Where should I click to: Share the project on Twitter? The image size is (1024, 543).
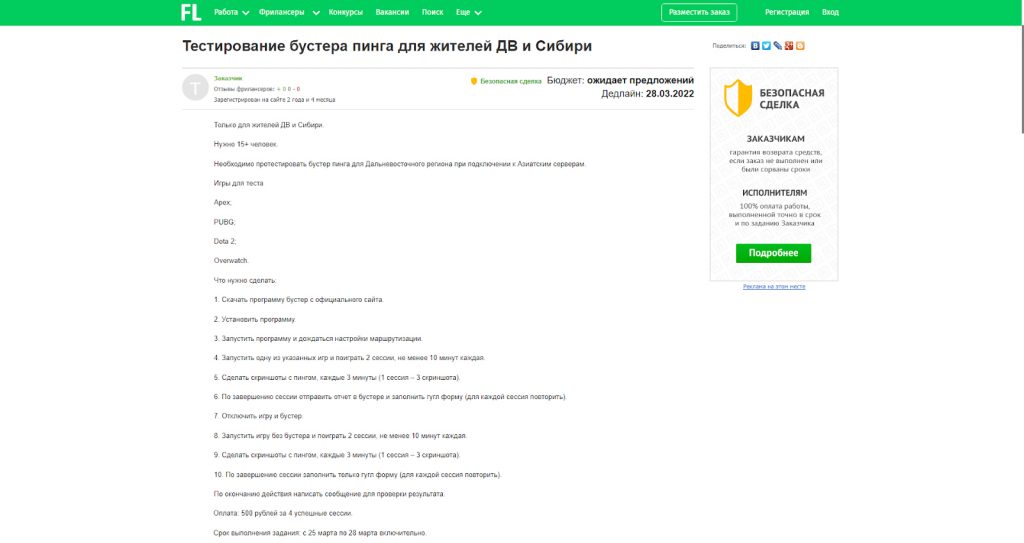coord(766,46)
